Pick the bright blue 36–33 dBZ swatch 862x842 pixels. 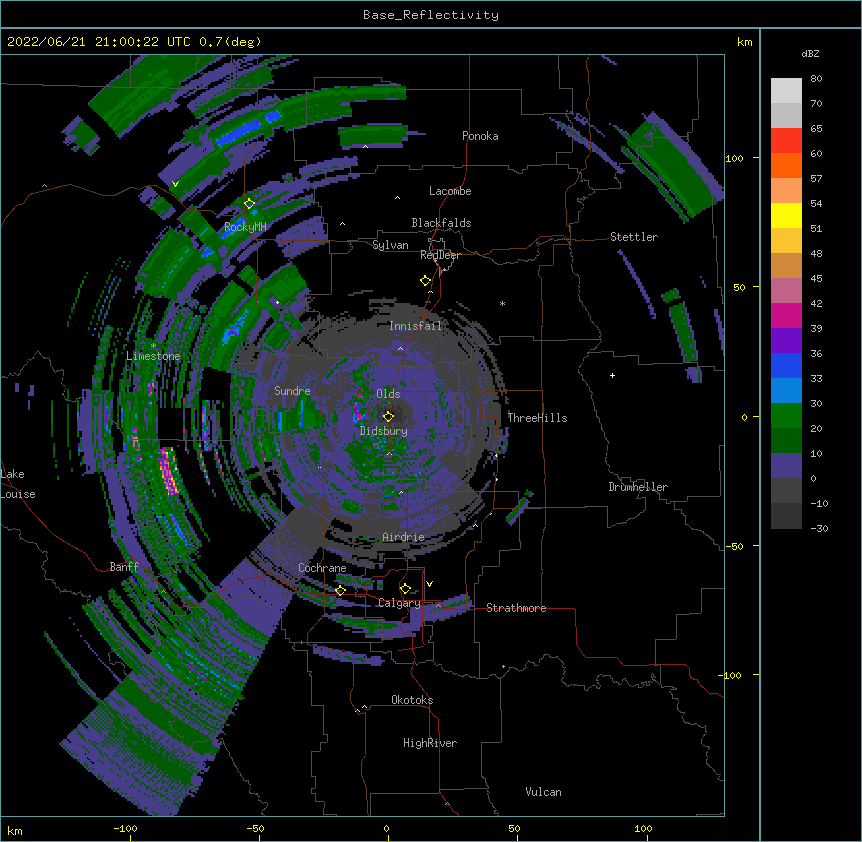click(786, 365)
